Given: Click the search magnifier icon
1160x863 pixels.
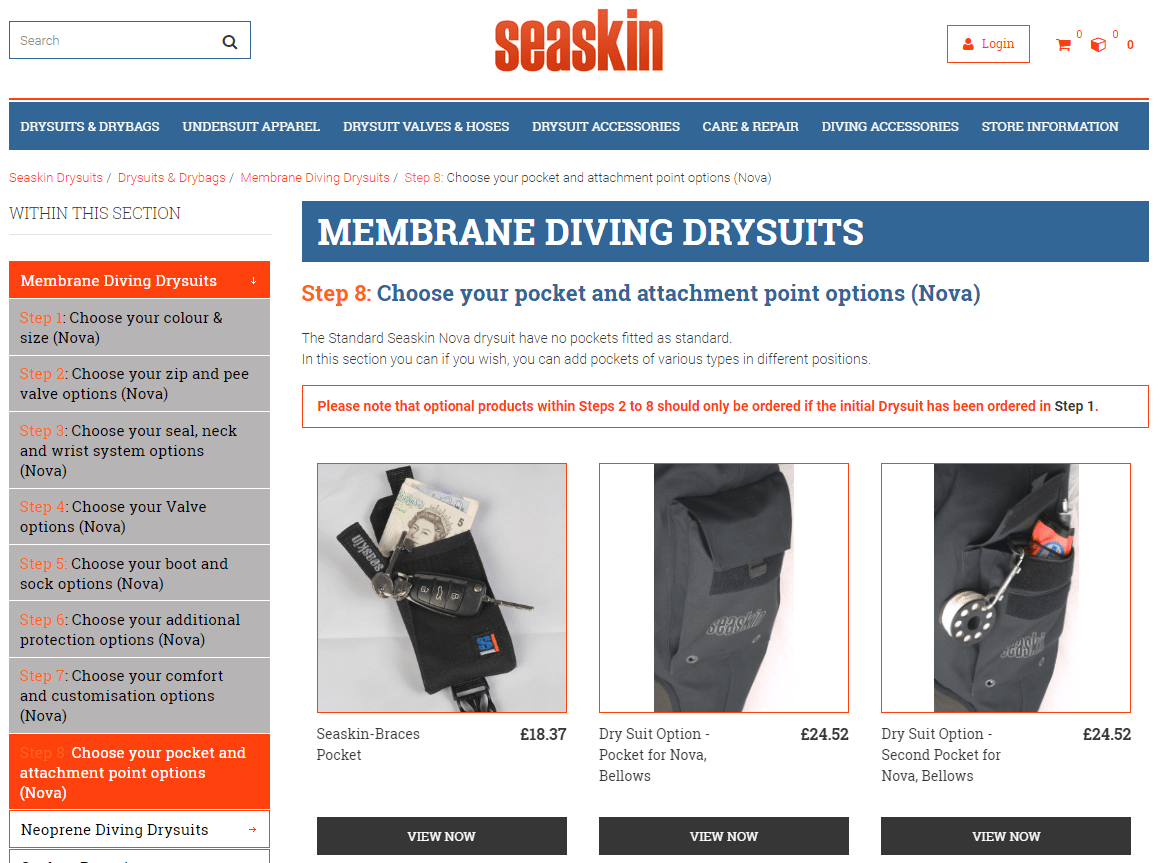Looking at the screenshot, I should 230,42.
